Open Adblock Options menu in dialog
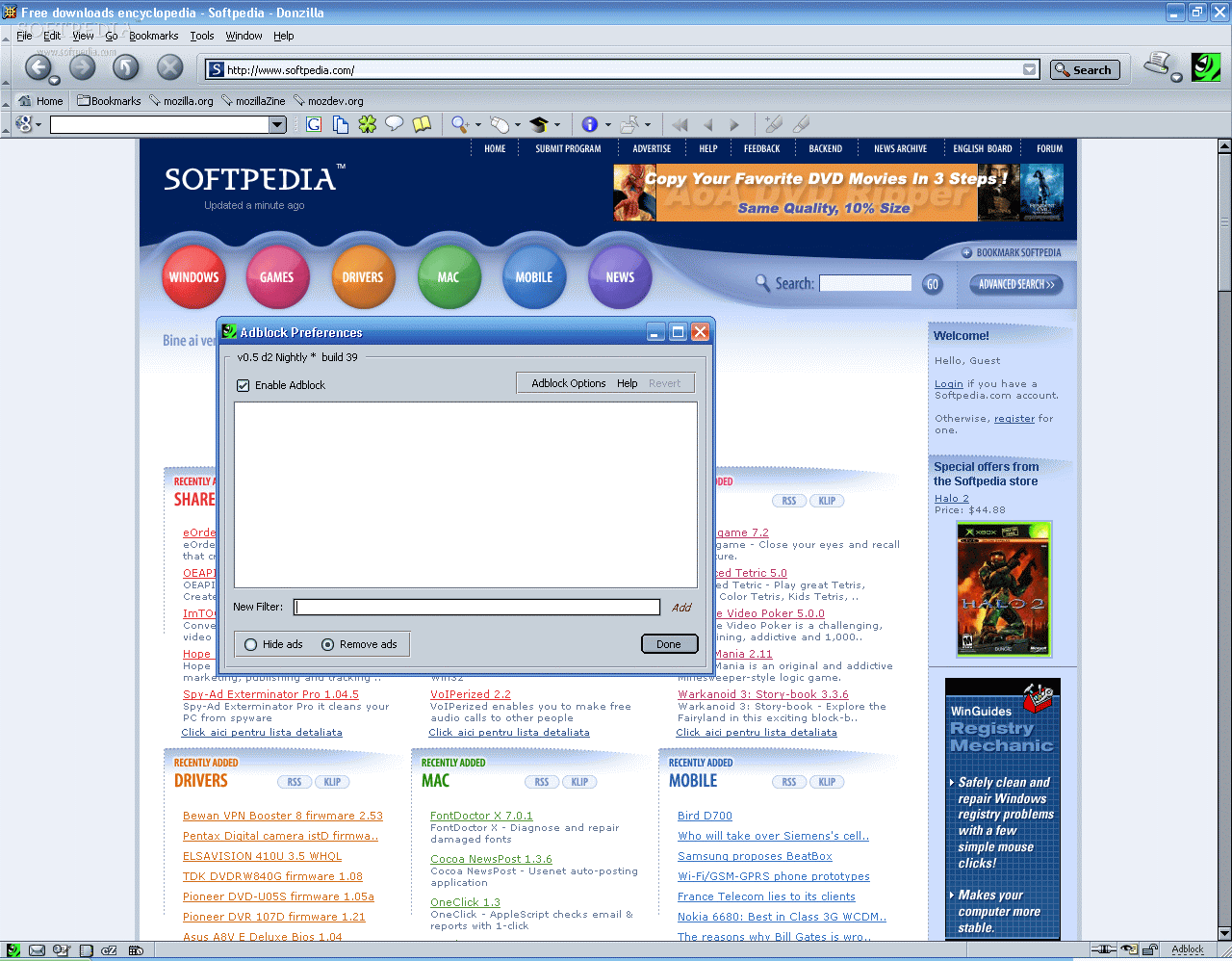The height and width of the screenshot is (961, 1232). [x=569, y=383]
